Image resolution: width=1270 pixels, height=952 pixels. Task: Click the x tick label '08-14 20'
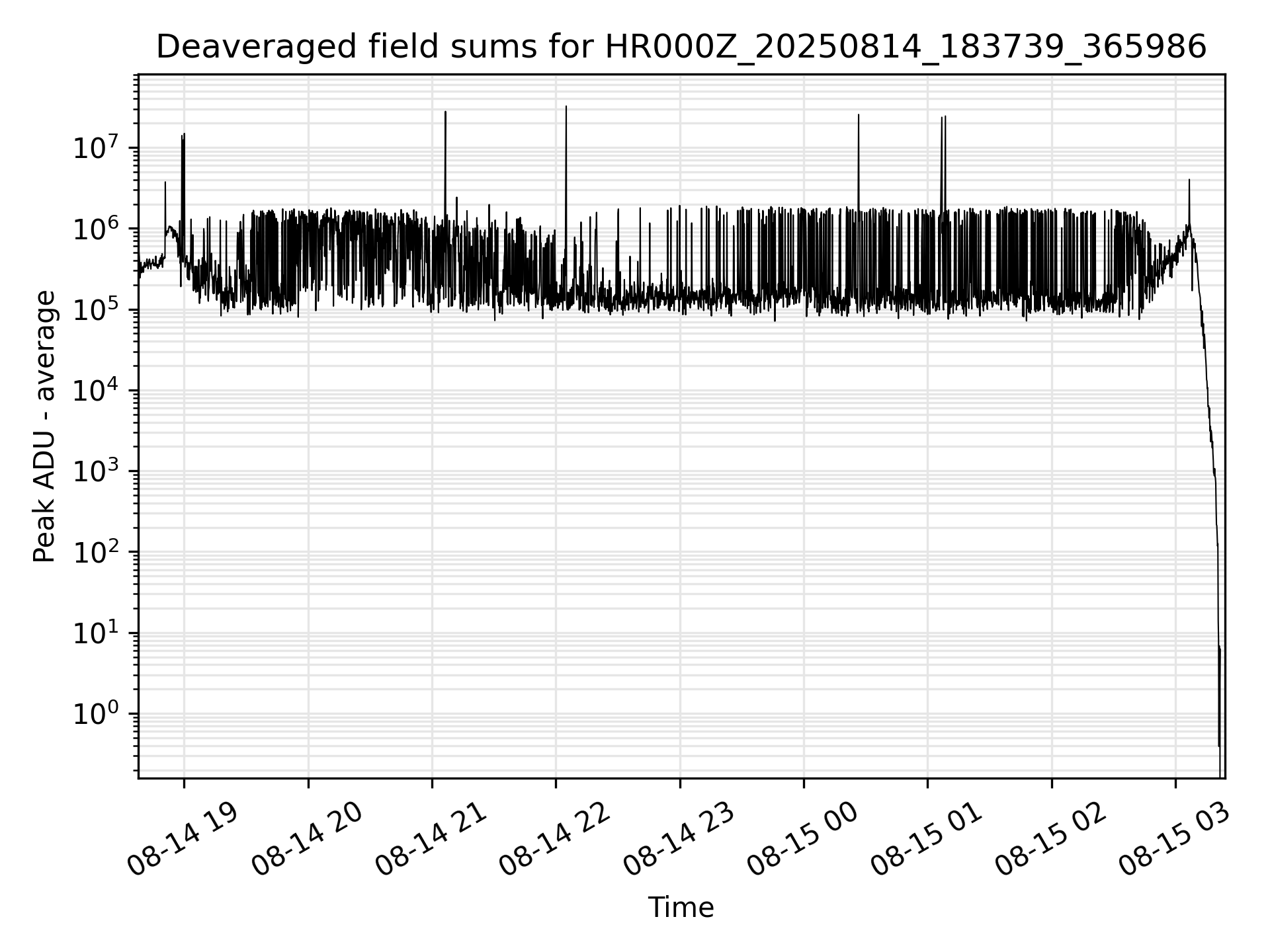tap(308, 840)
